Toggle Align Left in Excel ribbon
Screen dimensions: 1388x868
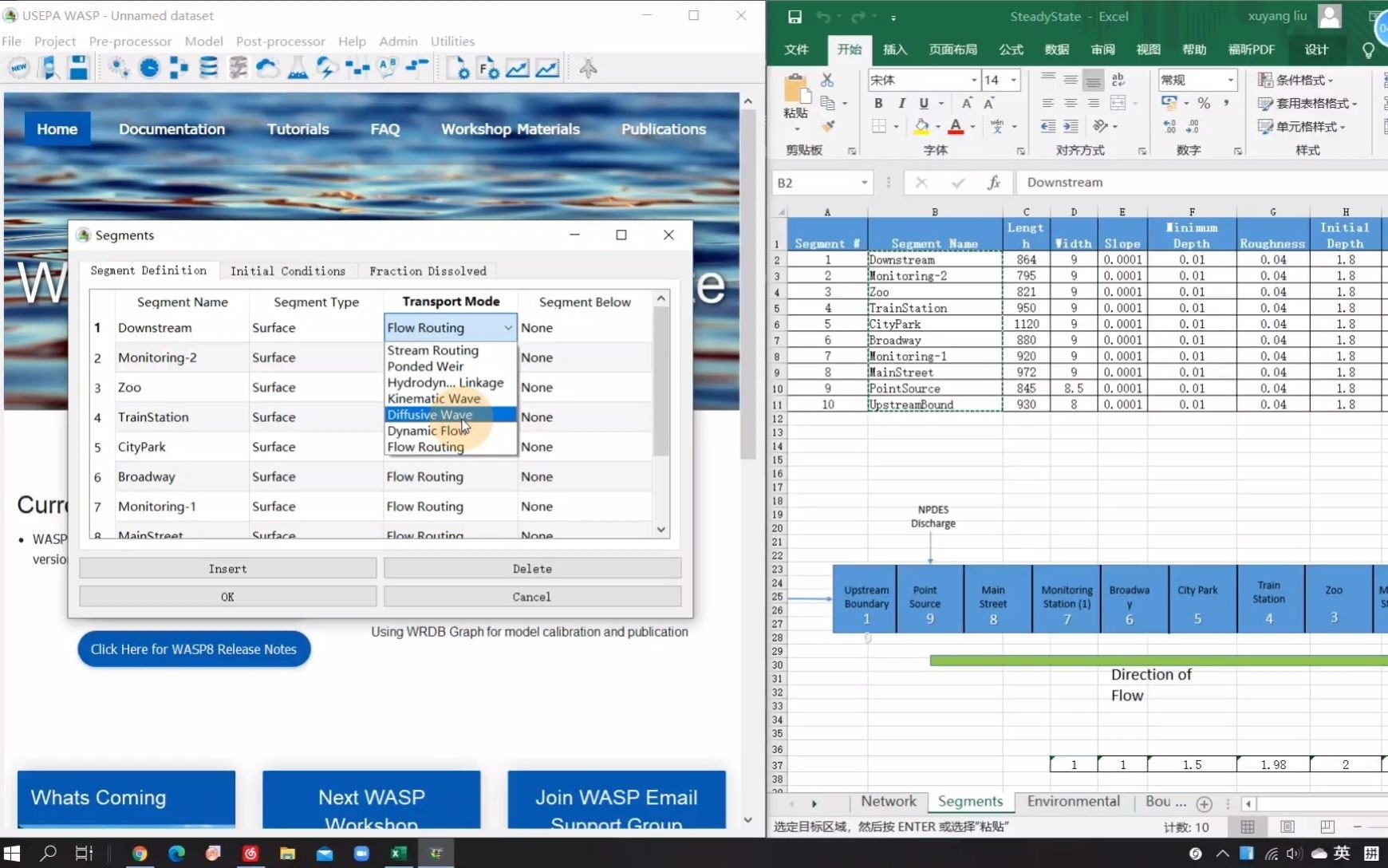click(x=1048, y=103)
